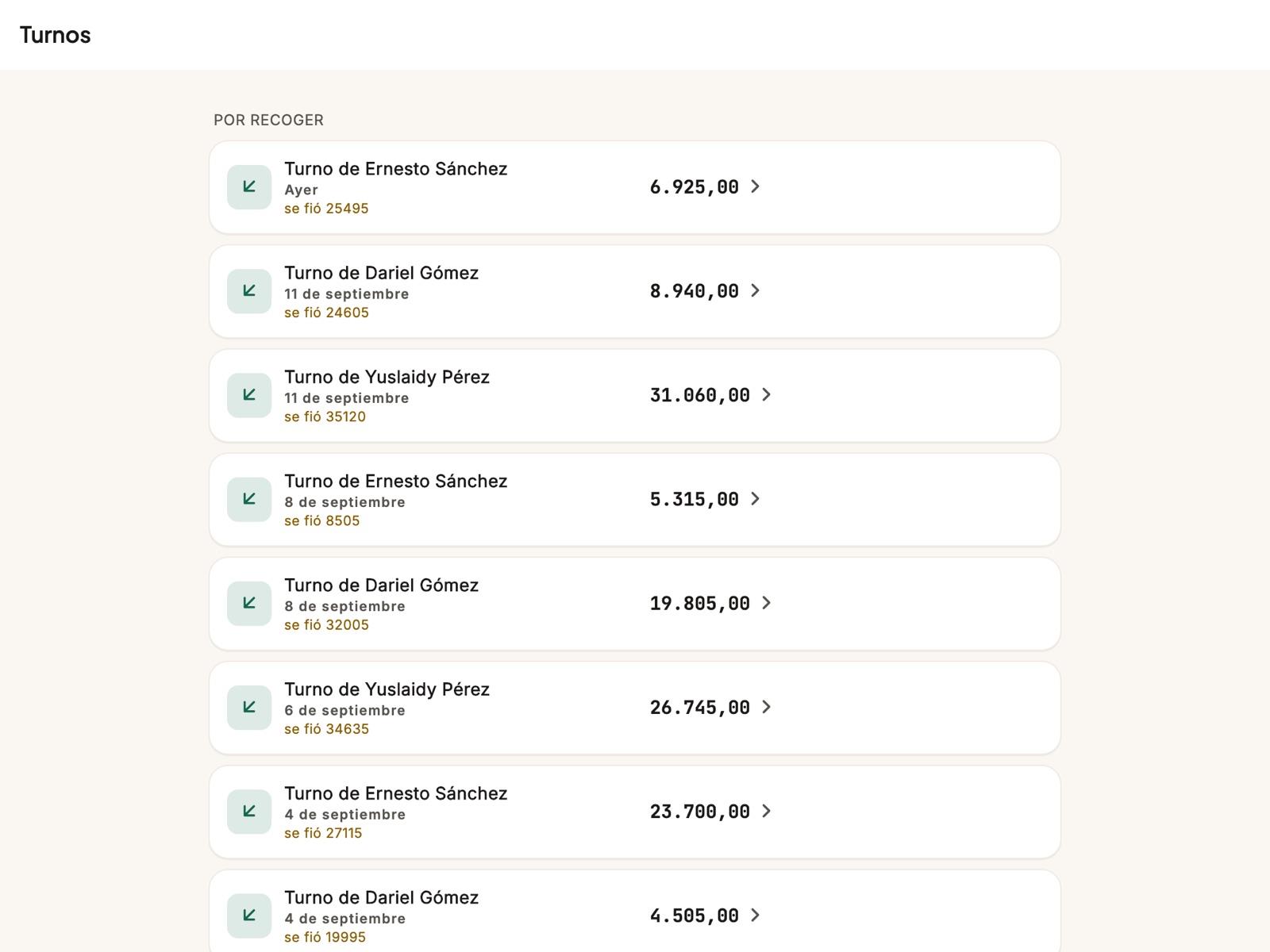Screen dimensions: 1270x952
Task: Click arrow icon on Dariel Gómez 8 de septiembre
Action: [x=249, y=604]
